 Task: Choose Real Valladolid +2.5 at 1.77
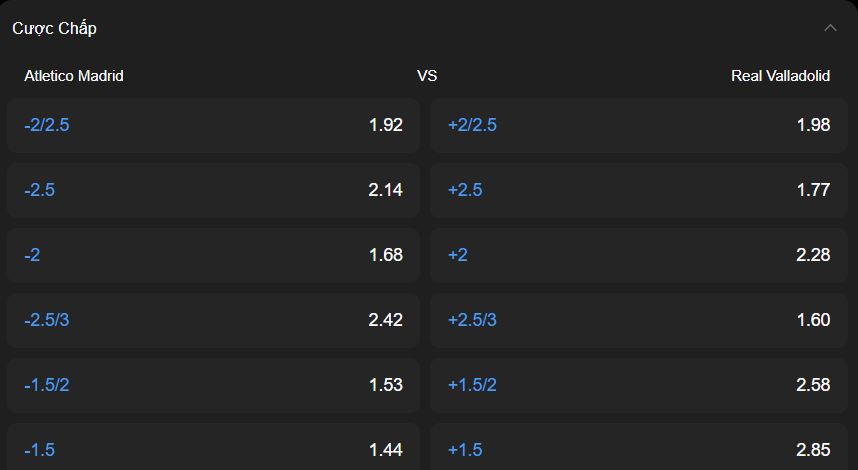coord(639,190)
